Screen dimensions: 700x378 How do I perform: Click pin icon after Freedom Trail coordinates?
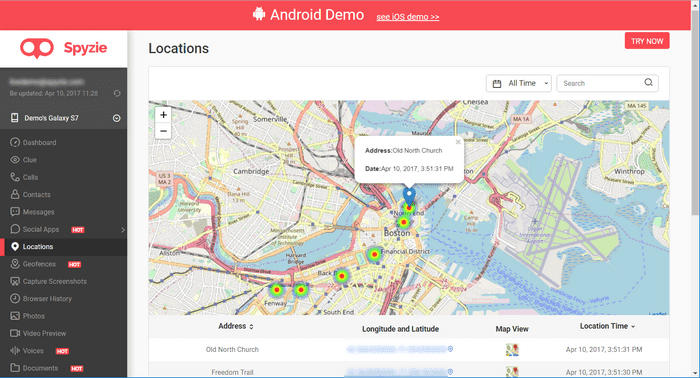pyautogui.click(x=450, y=372)
